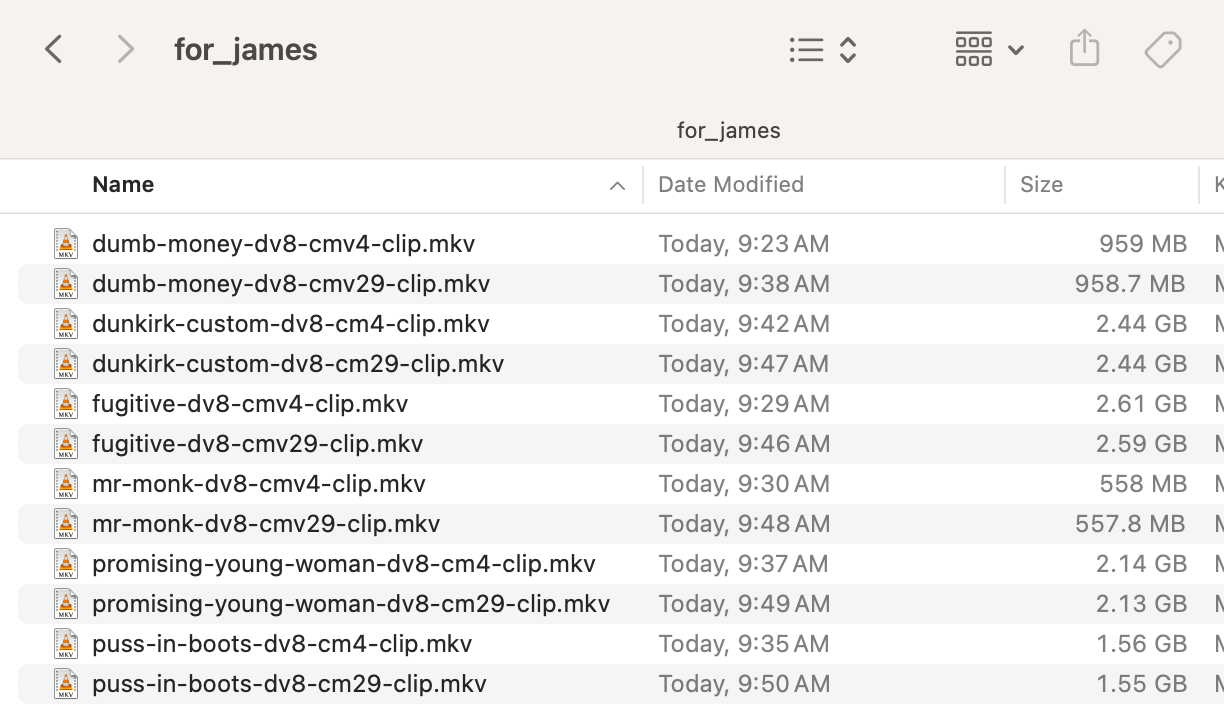Click the 9:29 AM modified date

tap(744, 403)
